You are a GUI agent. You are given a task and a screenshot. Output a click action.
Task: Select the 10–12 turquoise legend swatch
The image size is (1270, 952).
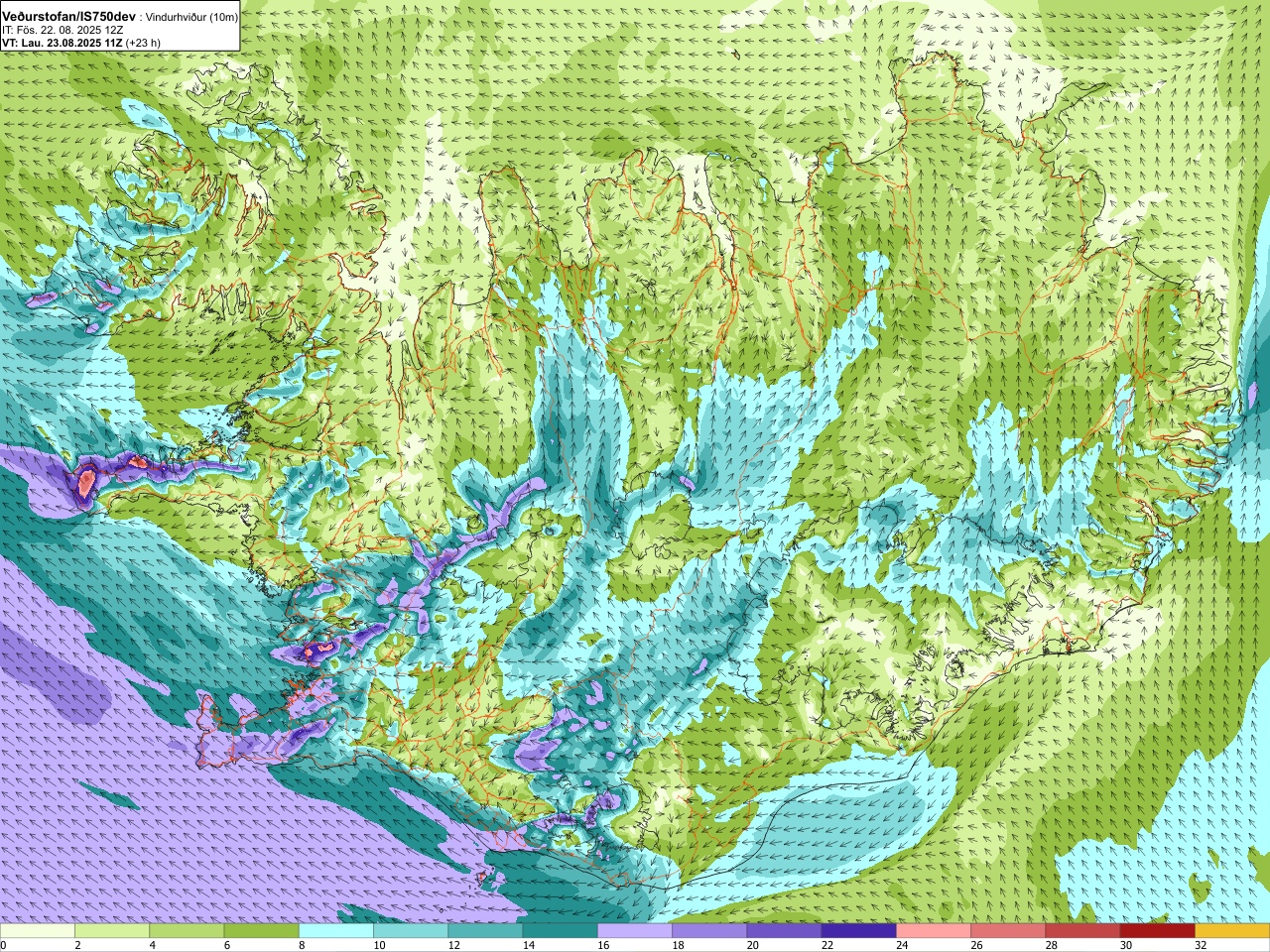point(411,931)
